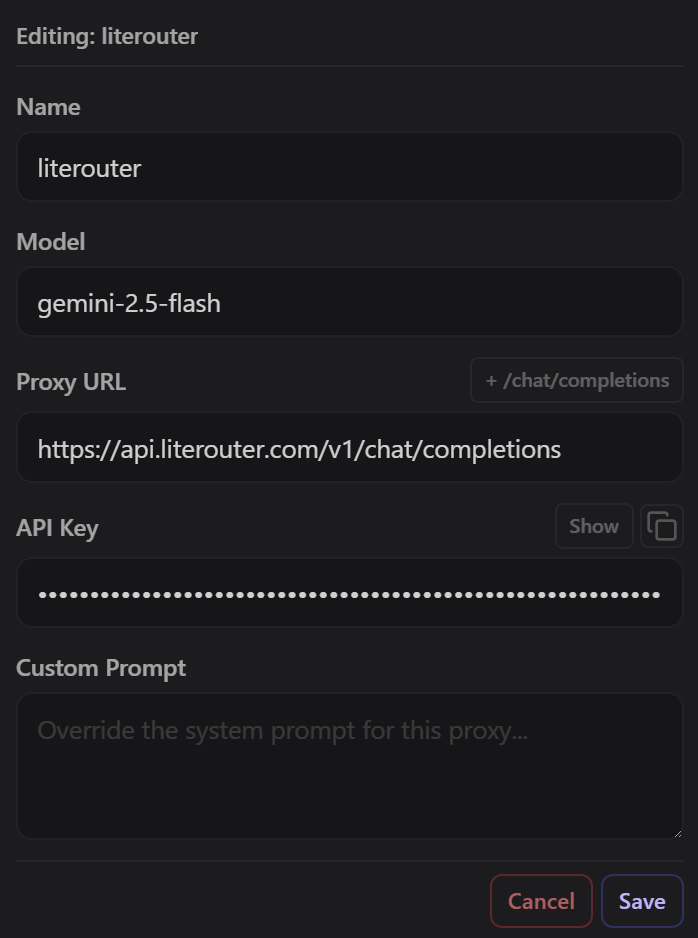The width and height of the screenshot is (698, 938).
Task: Click the Model label
Action: click(x=51, y=241)
